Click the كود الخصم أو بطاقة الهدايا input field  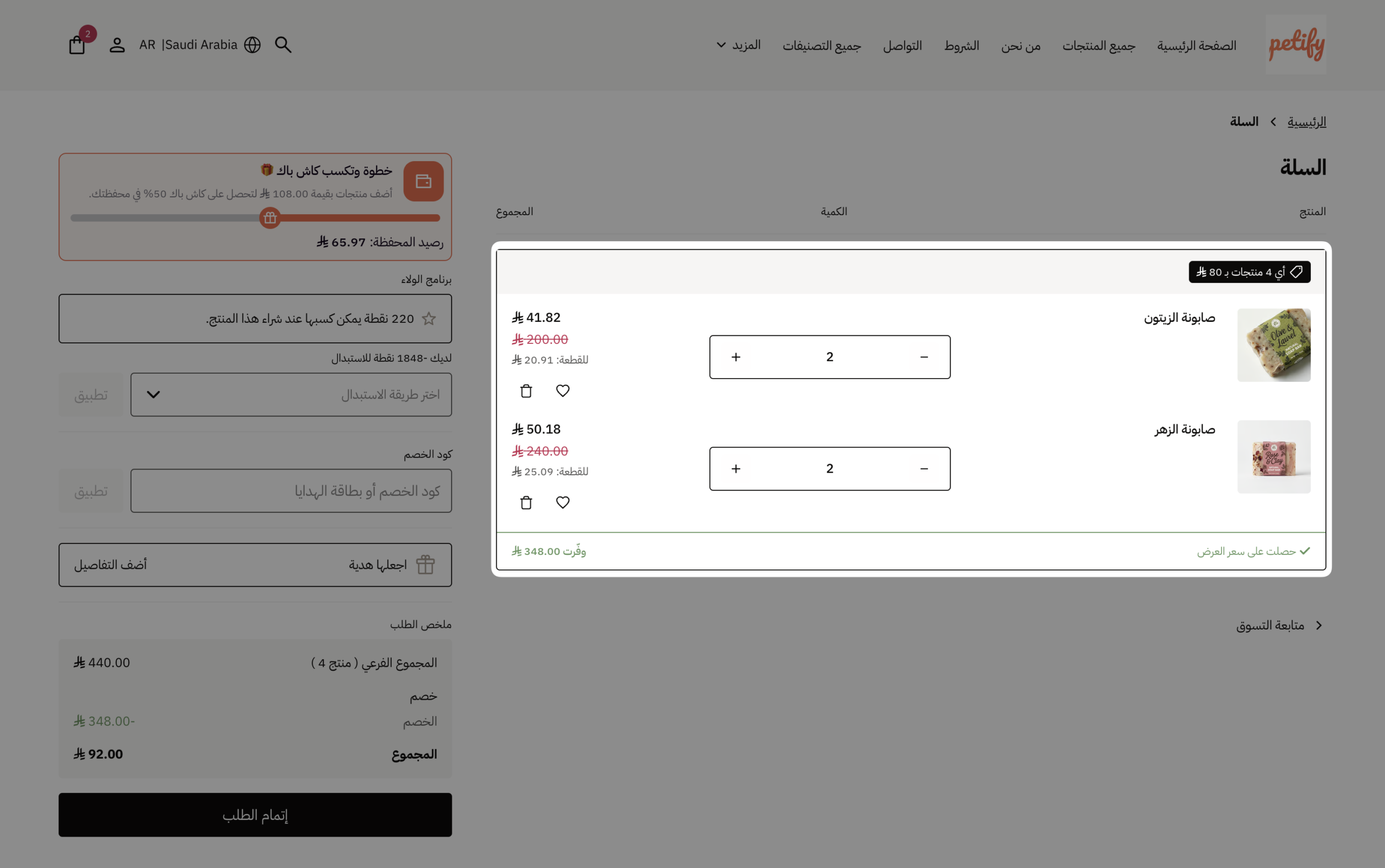tap(291, 492)
